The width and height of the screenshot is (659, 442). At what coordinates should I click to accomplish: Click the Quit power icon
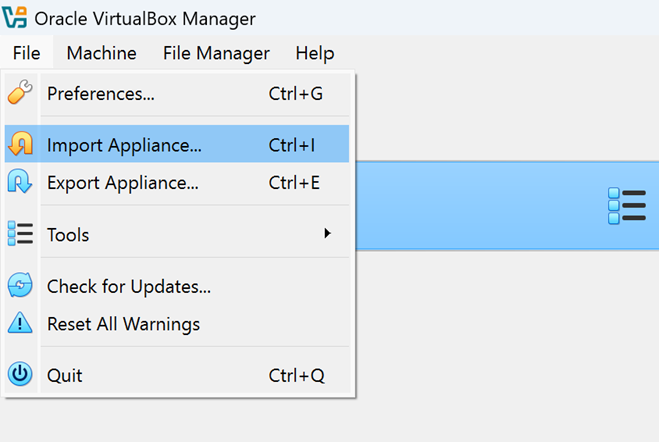pos(20,375)
